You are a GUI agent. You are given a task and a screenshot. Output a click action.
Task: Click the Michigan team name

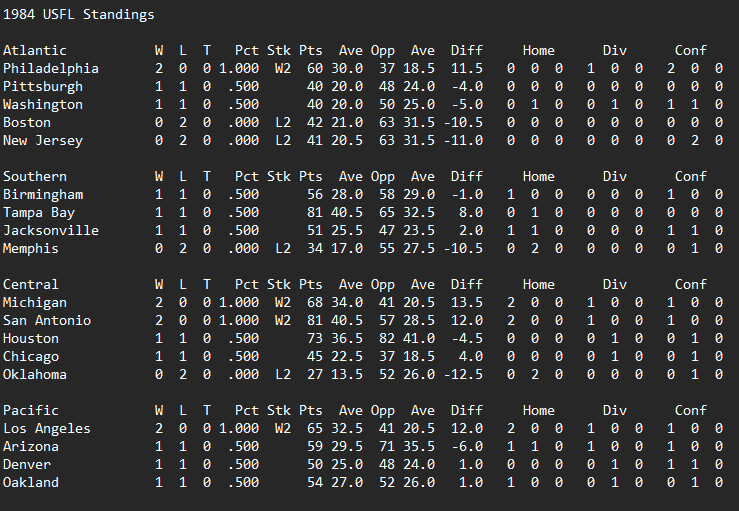(x=35, y=303)
